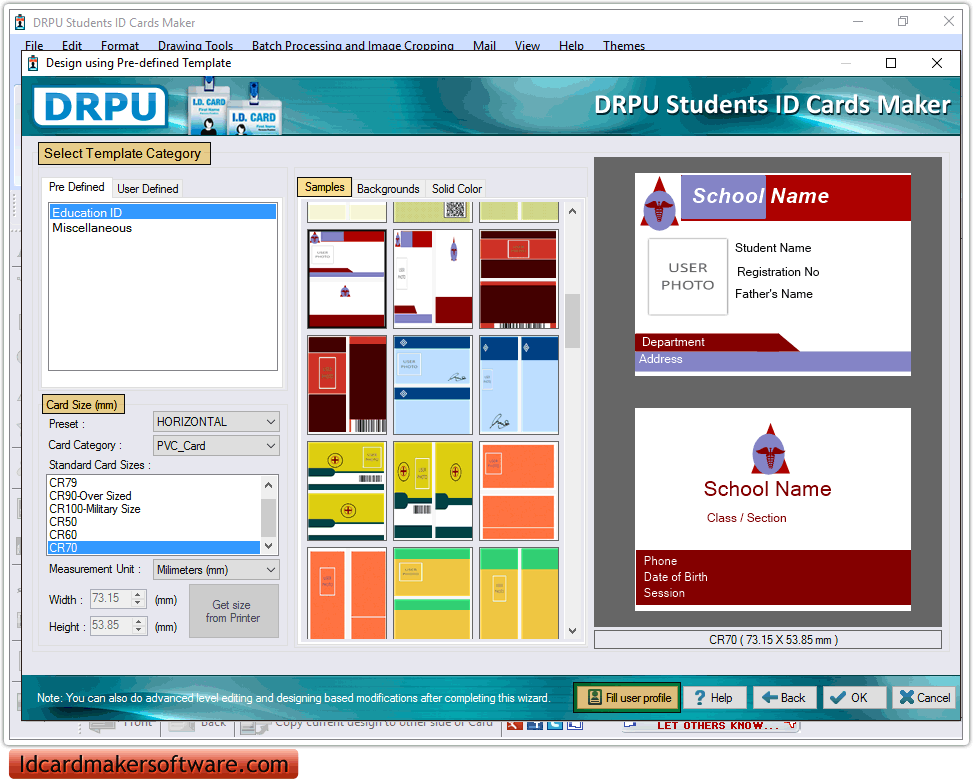The height and width of the screenshot is (779, 973).
Task: Switch to the User Defined tab
Action: pos(147,188)
